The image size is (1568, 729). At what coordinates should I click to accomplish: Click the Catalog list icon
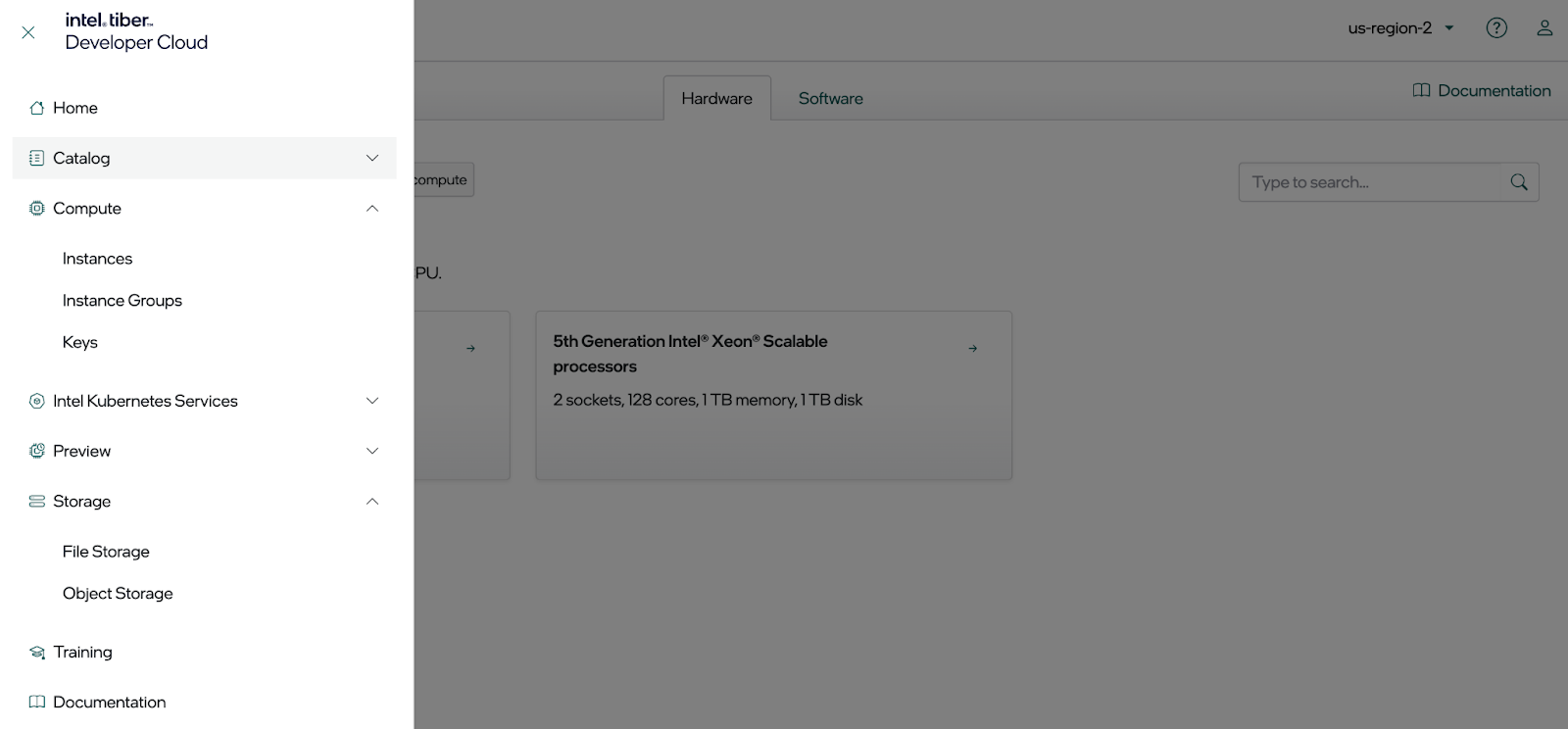point(37,158)
